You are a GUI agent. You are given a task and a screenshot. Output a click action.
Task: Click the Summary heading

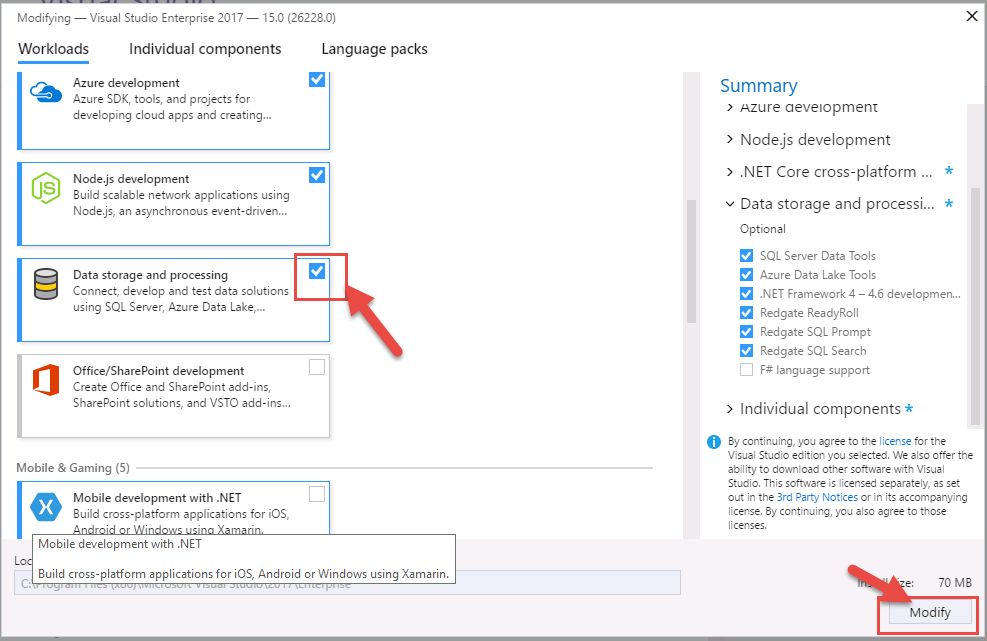759,86
